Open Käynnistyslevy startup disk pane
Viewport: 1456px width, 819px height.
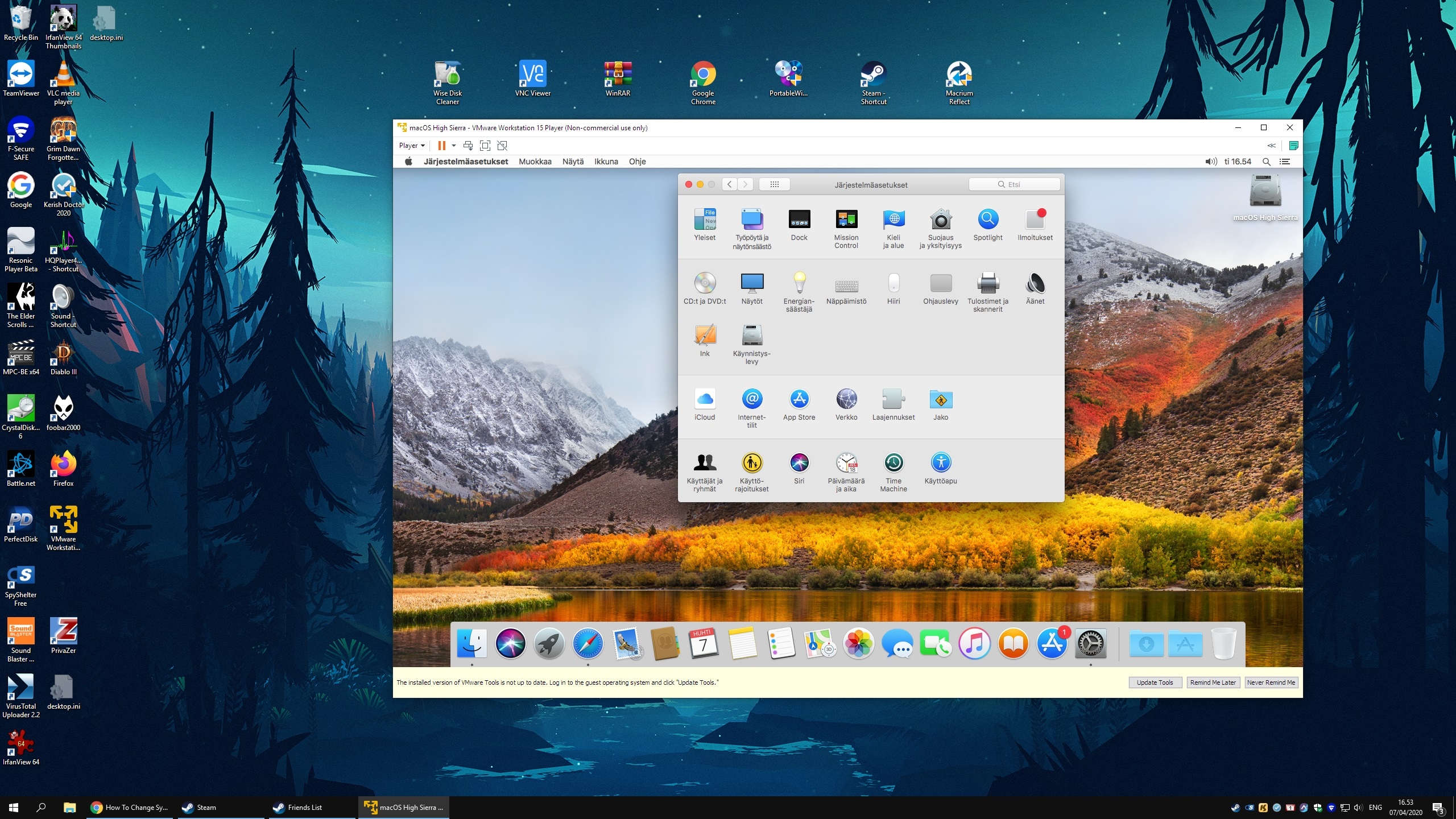coord(751,336)
